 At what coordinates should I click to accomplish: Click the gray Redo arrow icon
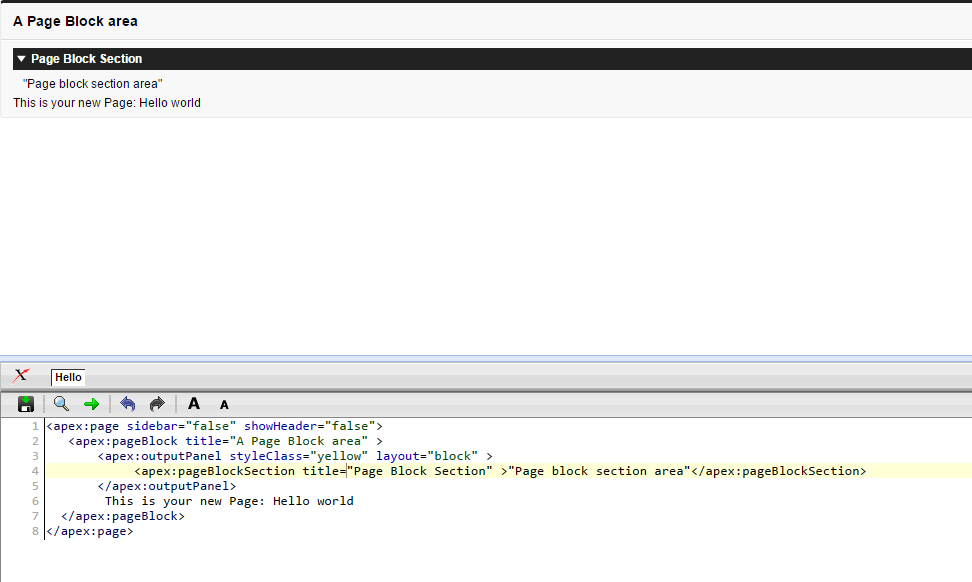[157, 404]
